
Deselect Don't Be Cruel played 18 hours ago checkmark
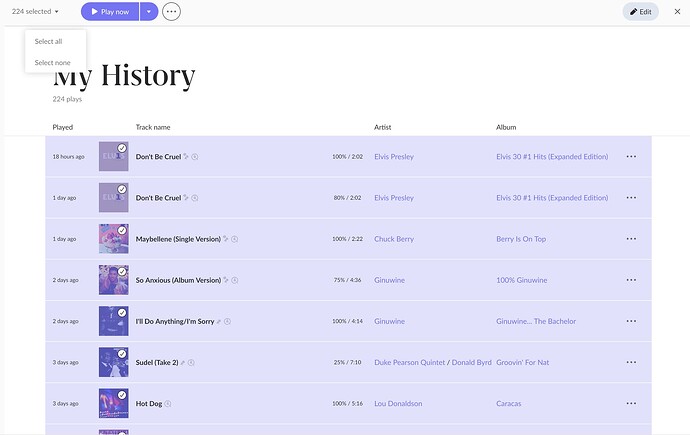point(122,148)
